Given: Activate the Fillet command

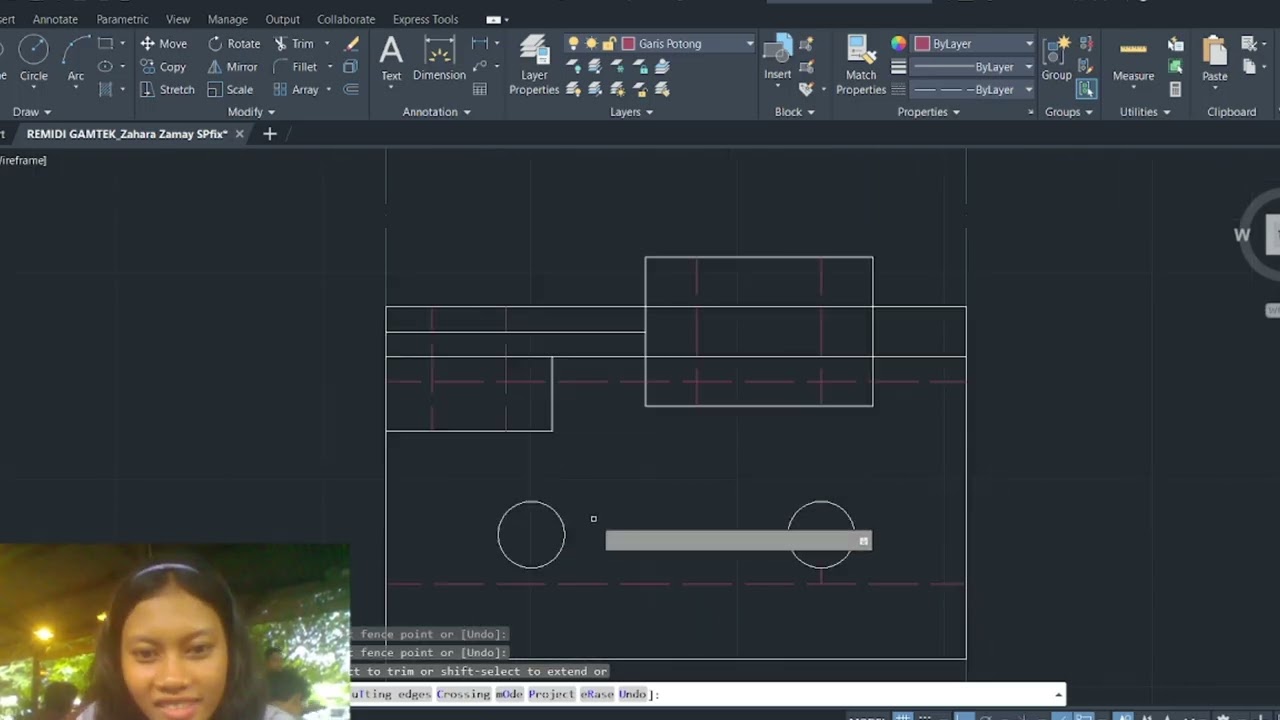Looking at the screenshot, I should pyautogui.click(x=295, y=67).
